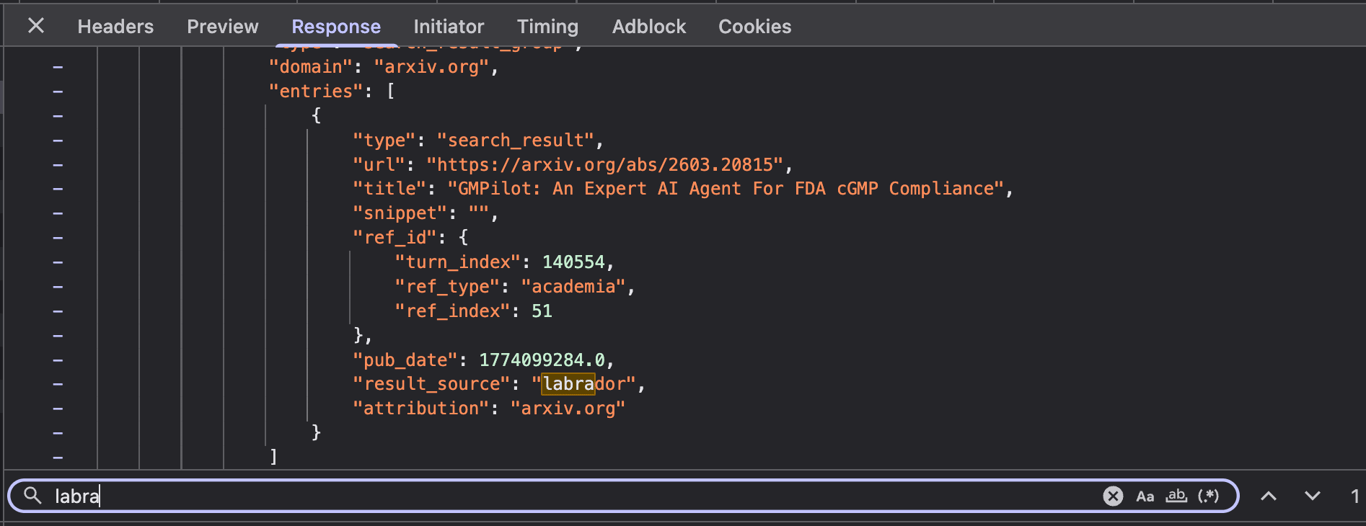This screenshot has width=1366, height=526.
Task: Open the Initiator tab
Action: (448, 27)
